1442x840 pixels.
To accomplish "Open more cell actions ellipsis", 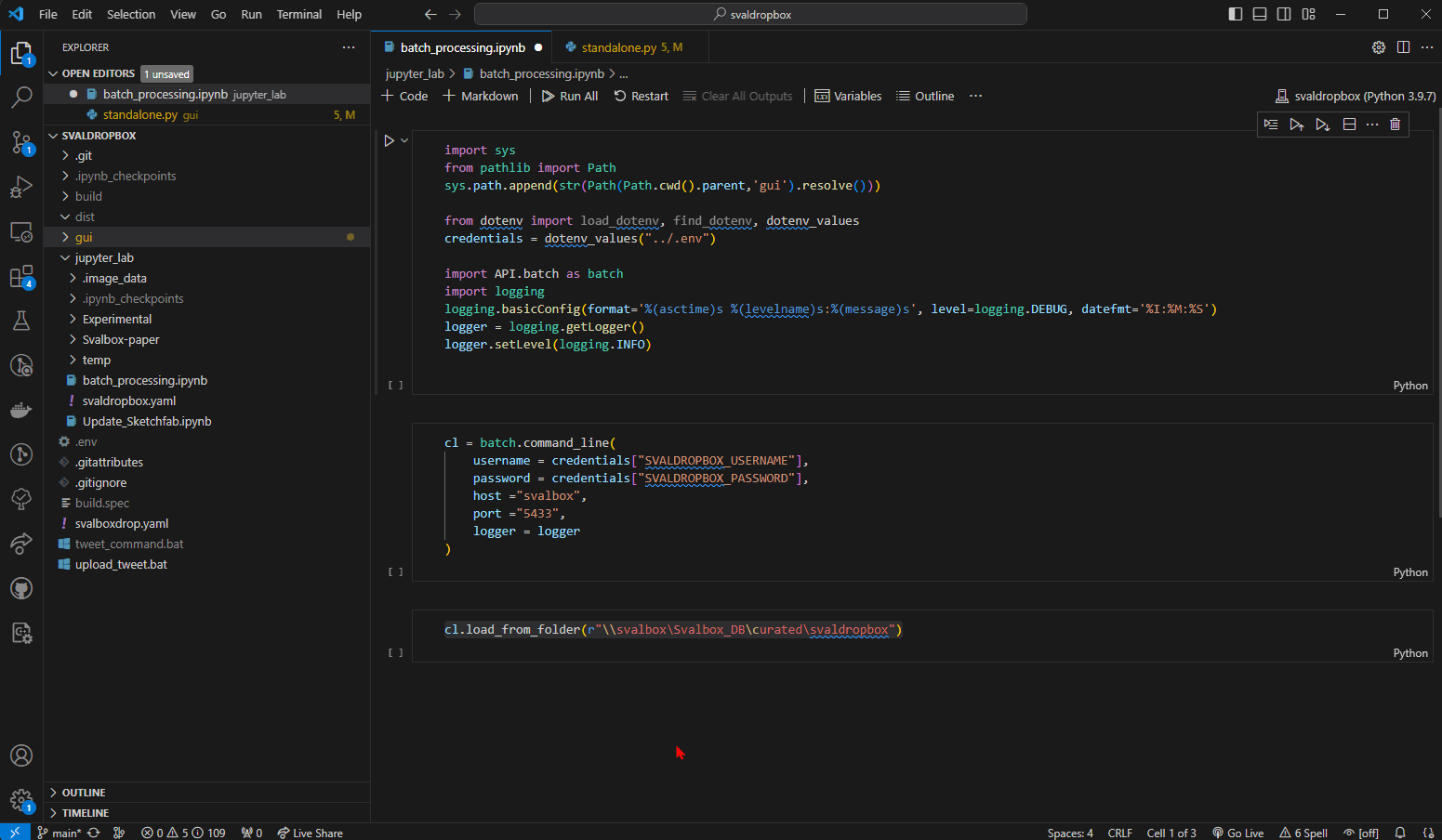I will (x=1372, y=125).
